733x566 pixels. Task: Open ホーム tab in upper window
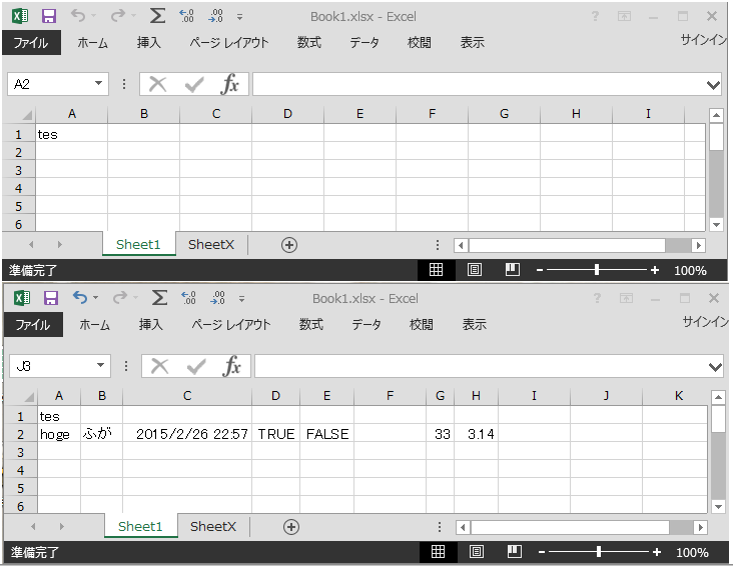[93, 43]
